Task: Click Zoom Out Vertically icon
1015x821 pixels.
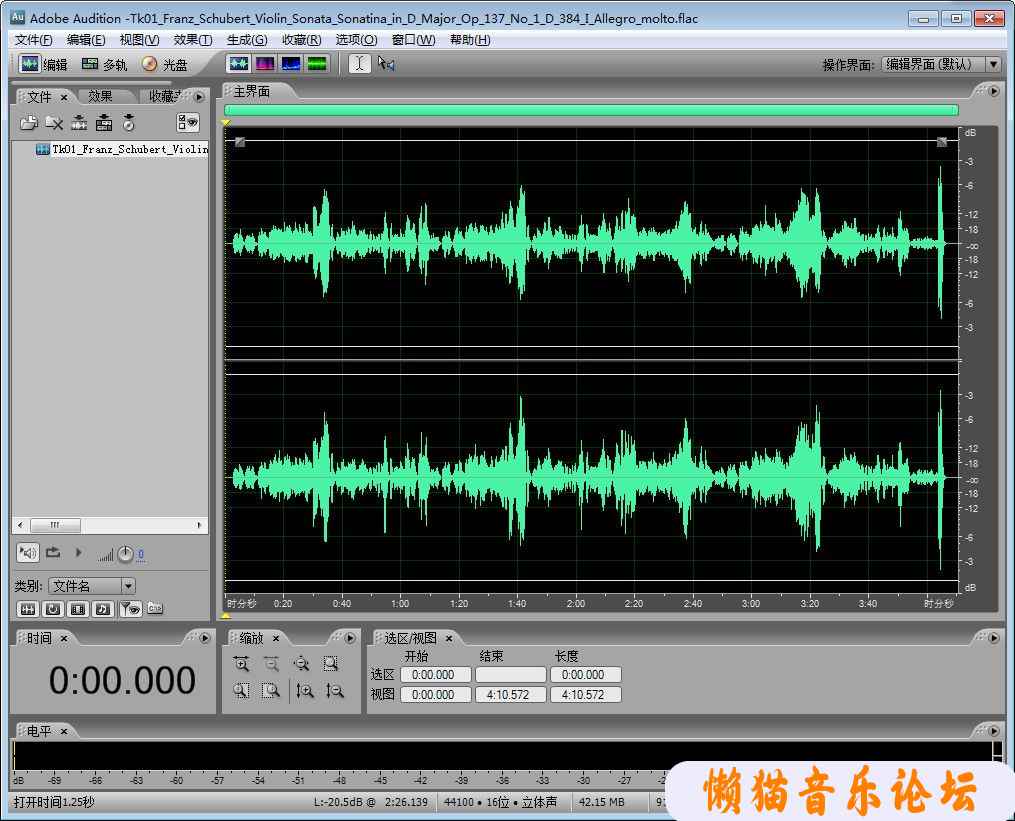Action: tap(335, 691)
